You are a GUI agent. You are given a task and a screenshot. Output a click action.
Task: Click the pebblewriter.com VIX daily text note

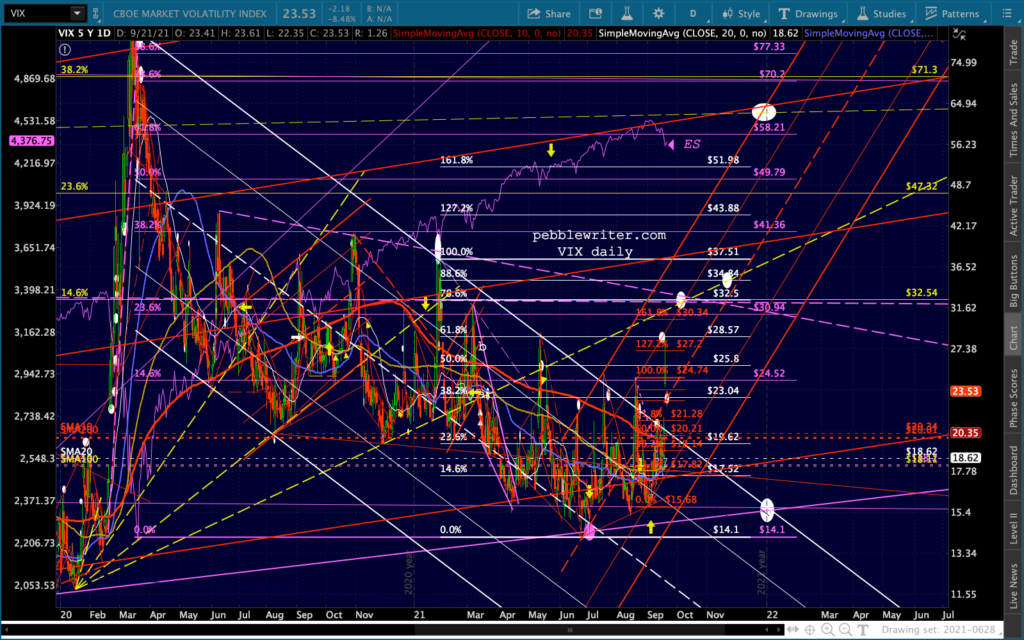point(598,243)
